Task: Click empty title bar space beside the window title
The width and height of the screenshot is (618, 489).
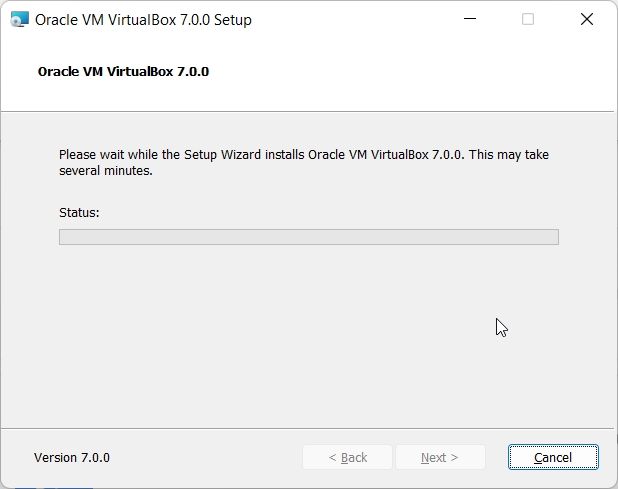Action: (350, 19)
